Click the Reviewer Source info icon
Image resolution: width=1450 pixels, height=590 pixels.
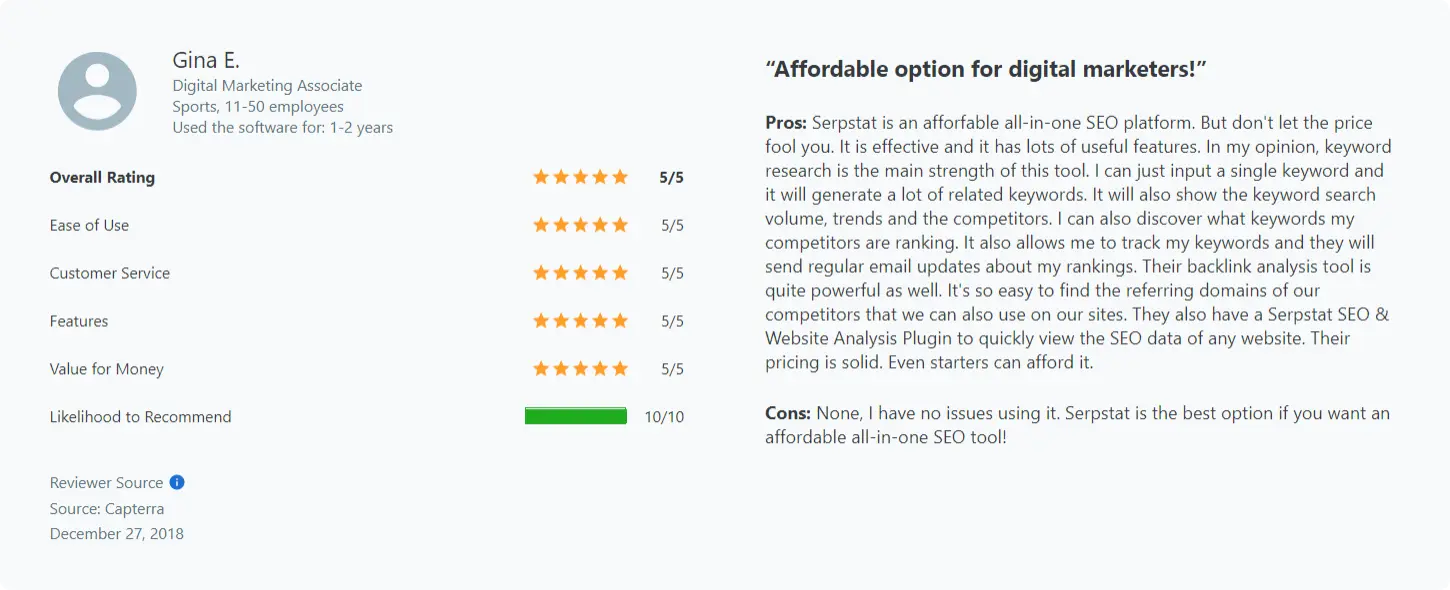tap(177, 482)
